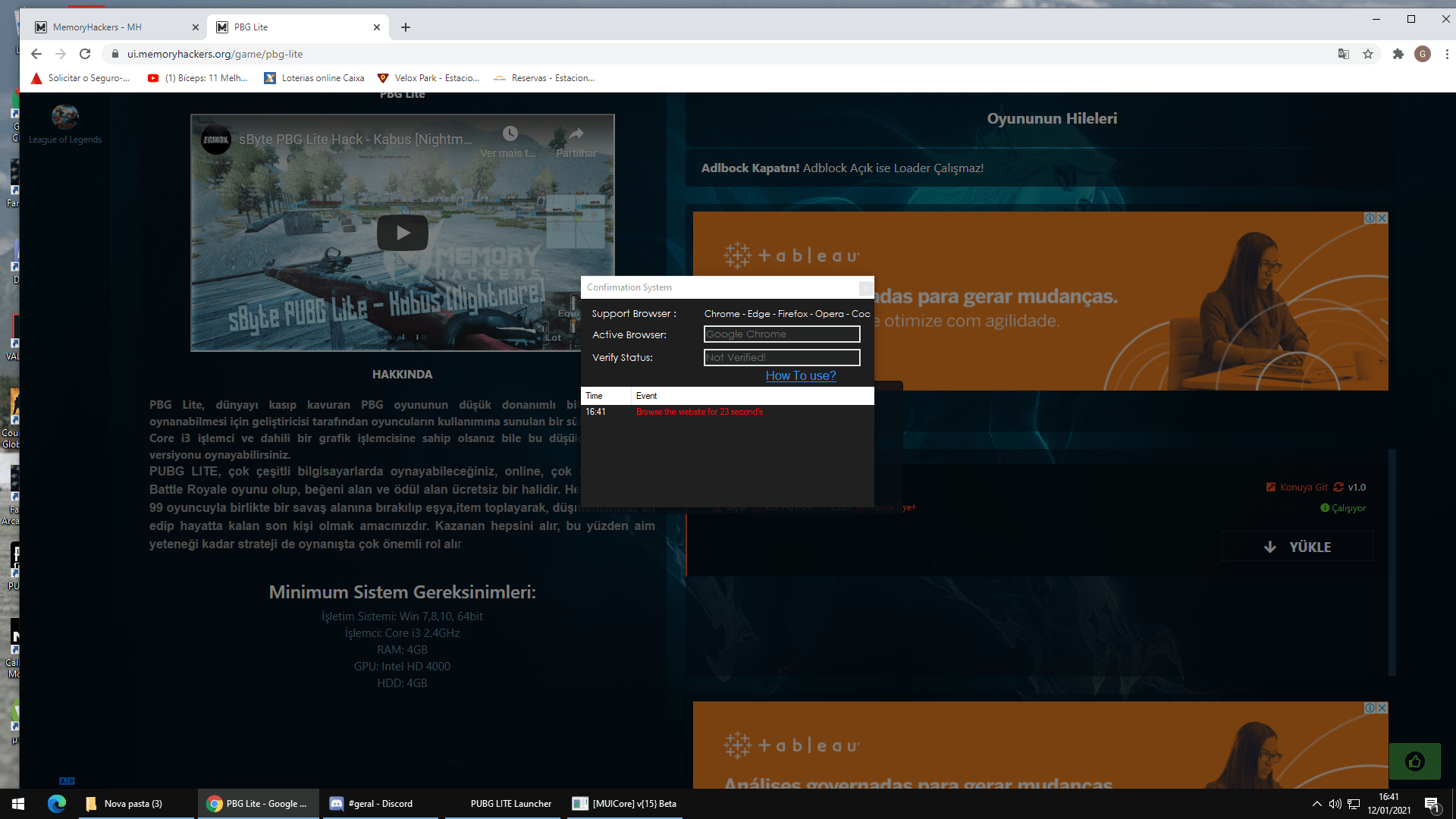The width and height of the screenshot is (1456, 819).
Task: Open the Loterias online Caixa bookmark
Action: pyautogui.click(x=314, y=78)
